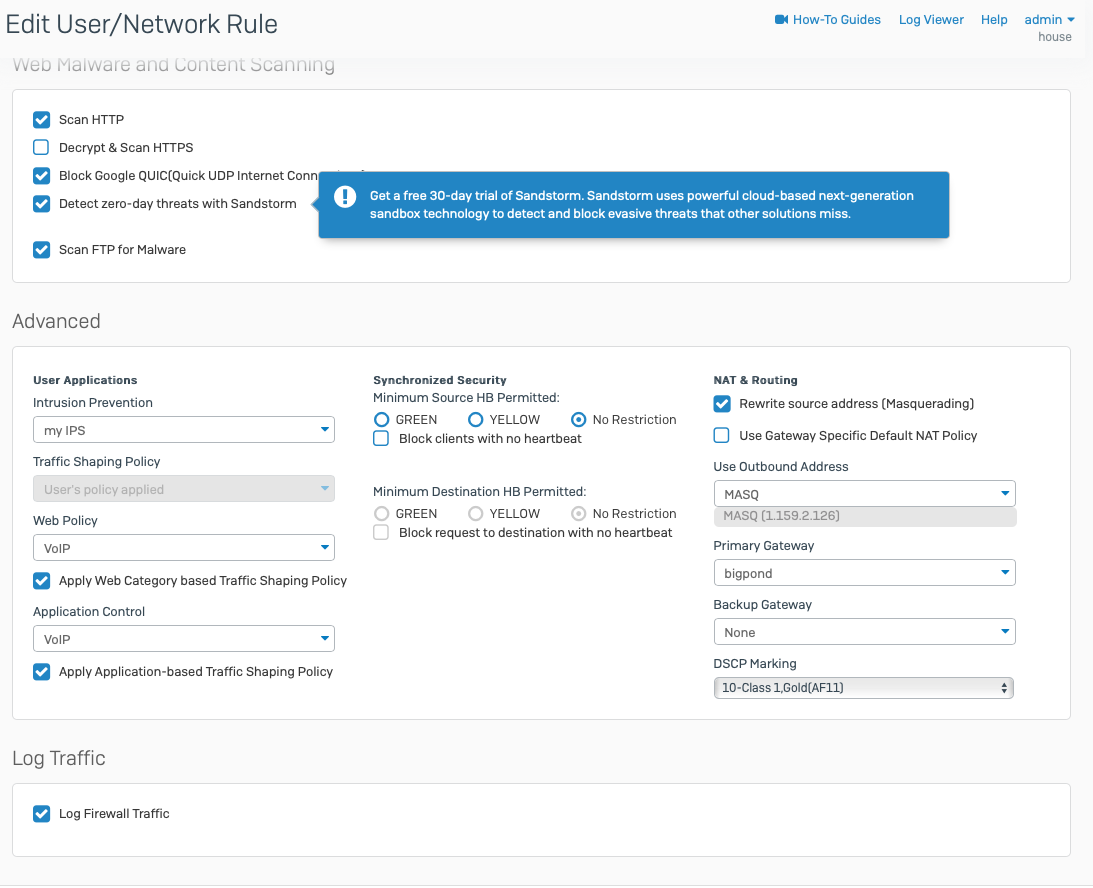Select GREEN for minimum source heartbeat
1093x888 pixels.
382,420
